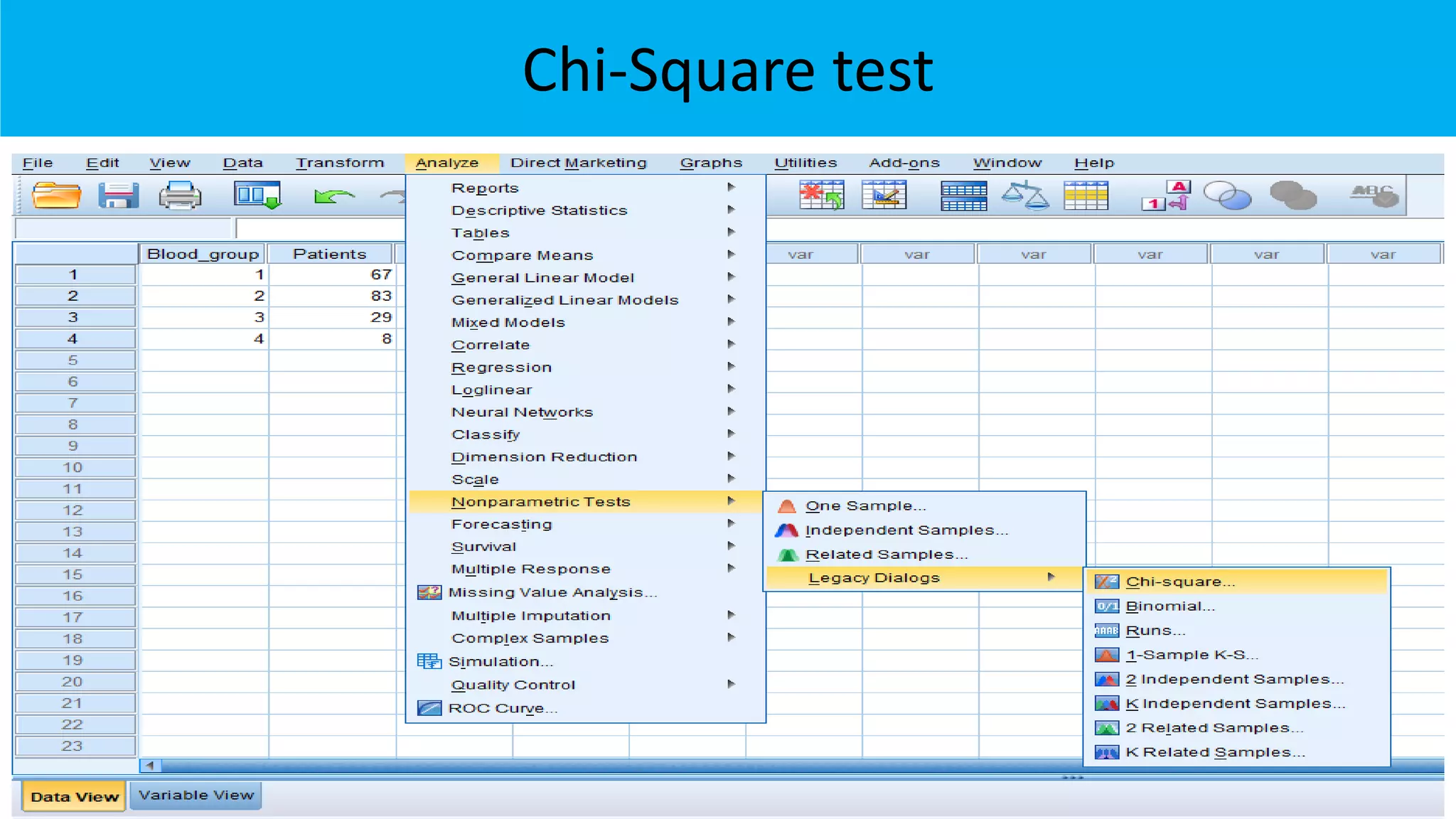Click the K Related Samples icon
The image size is (1456, 819).
[x=1106, y=752]
